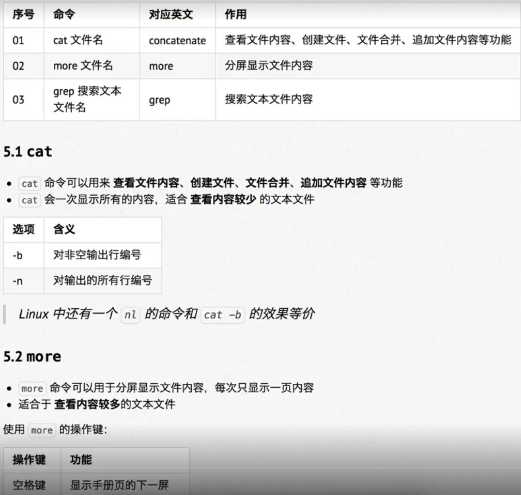Viewport: 521px width, 495px height.
Task: Click the '5.2 more' heading
Action: pyautogui.click(x=32, y=357)
